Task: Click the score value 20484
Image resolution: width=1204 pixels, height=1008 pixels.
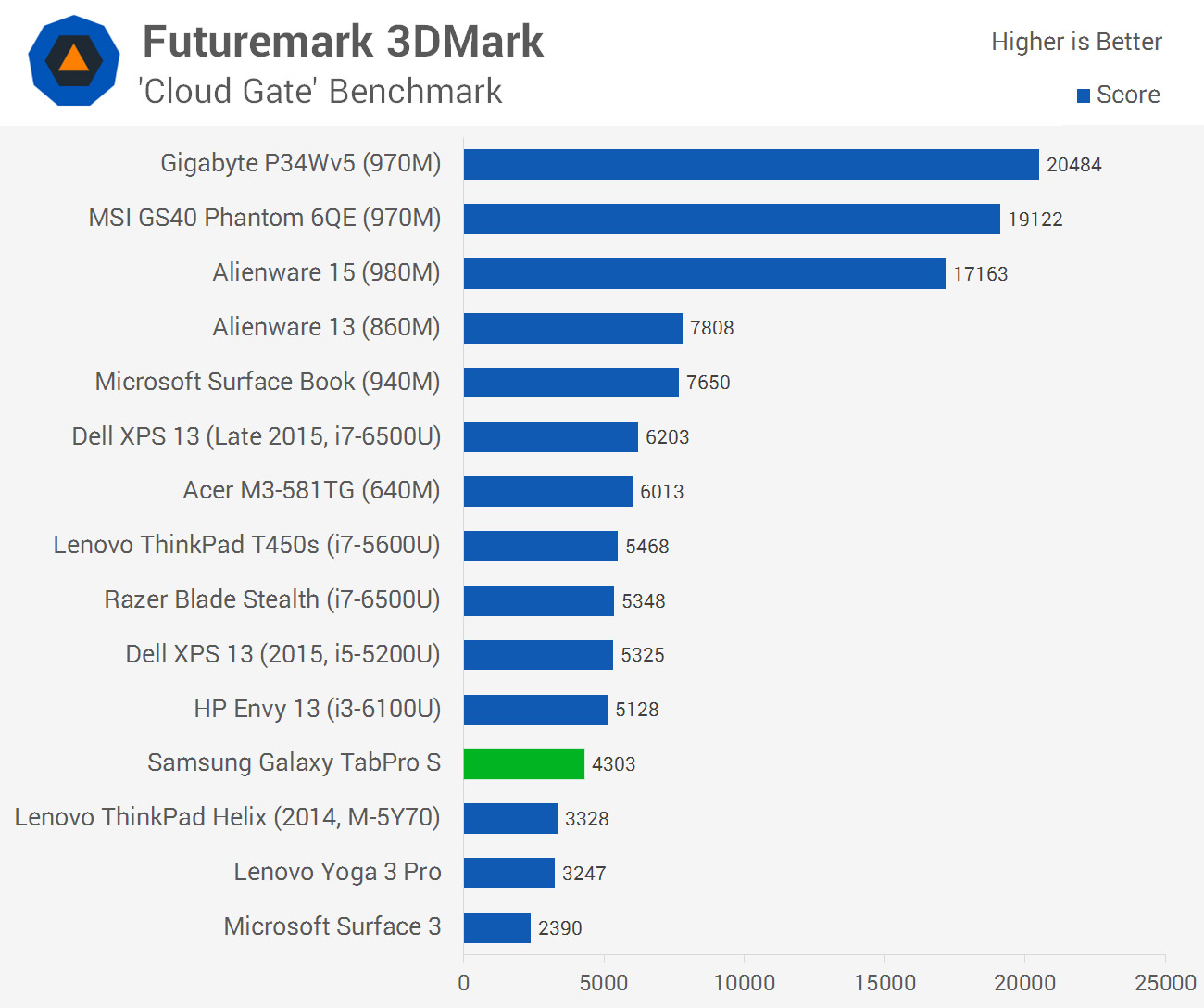Action: 1074,165
